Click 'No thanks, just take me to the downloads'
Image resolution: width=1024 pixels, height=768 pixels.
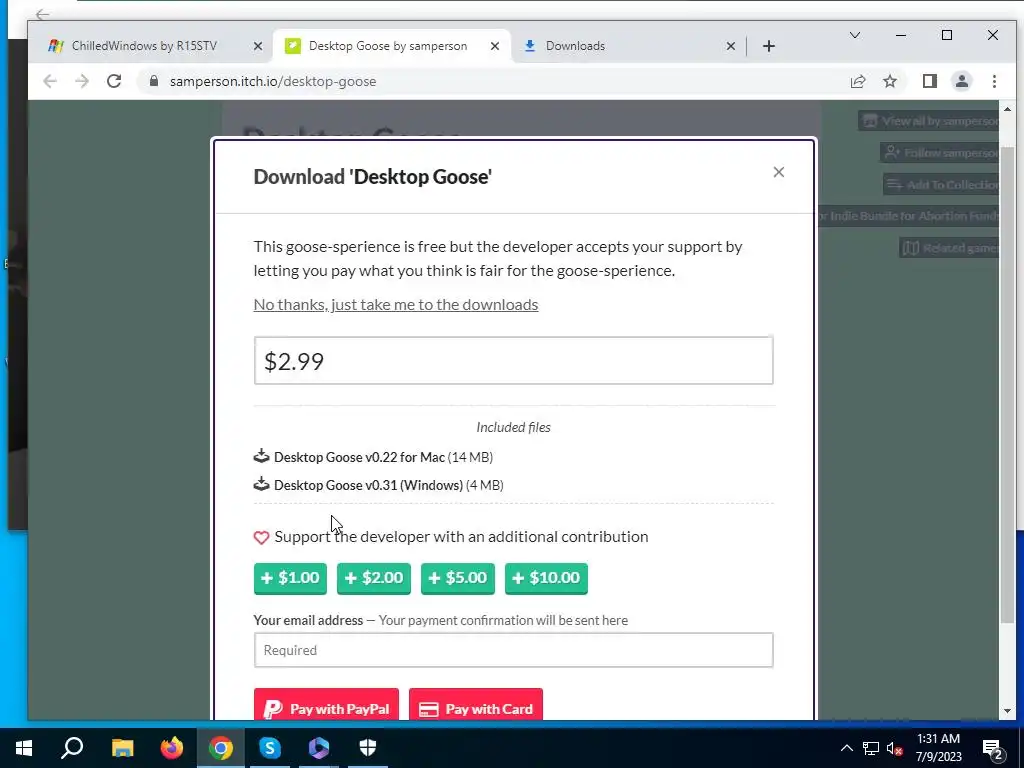pos(396,304)
